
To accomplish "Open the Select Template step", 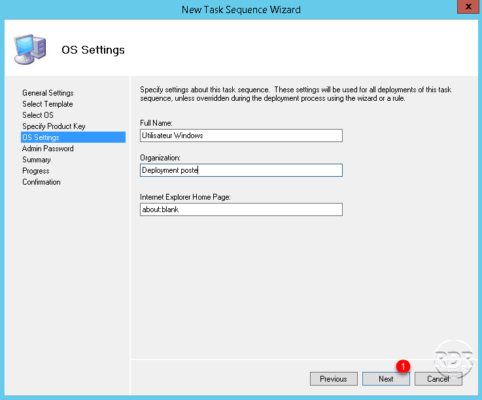I will click(x=48, y=104).
